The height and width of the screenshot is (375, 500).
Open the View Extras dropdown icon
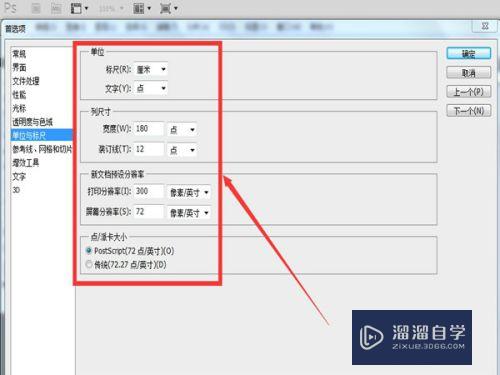tap(79, 8)
